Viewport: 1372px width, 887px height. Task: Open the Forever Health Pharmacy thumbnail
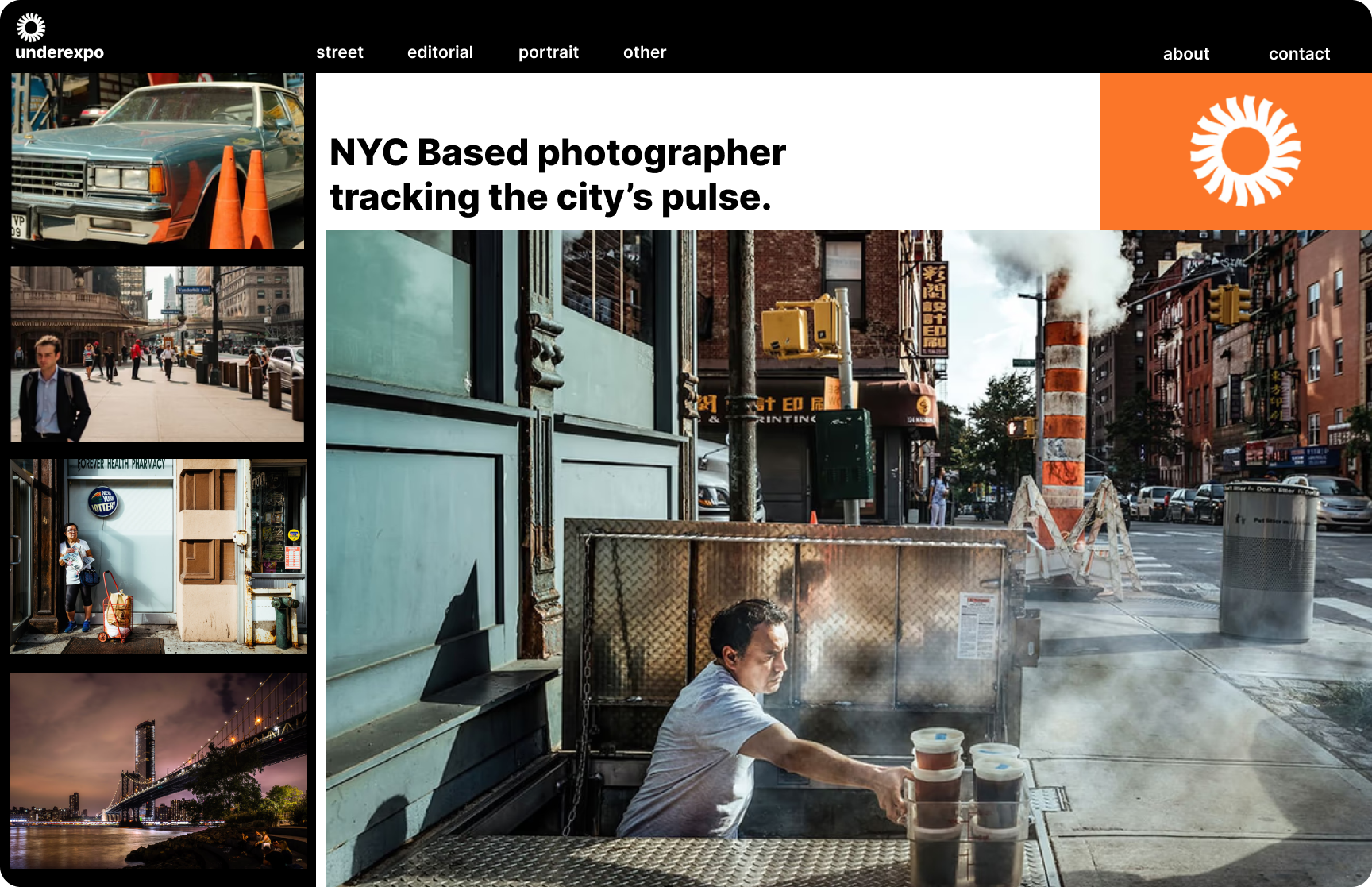click(x=158, y=556)
